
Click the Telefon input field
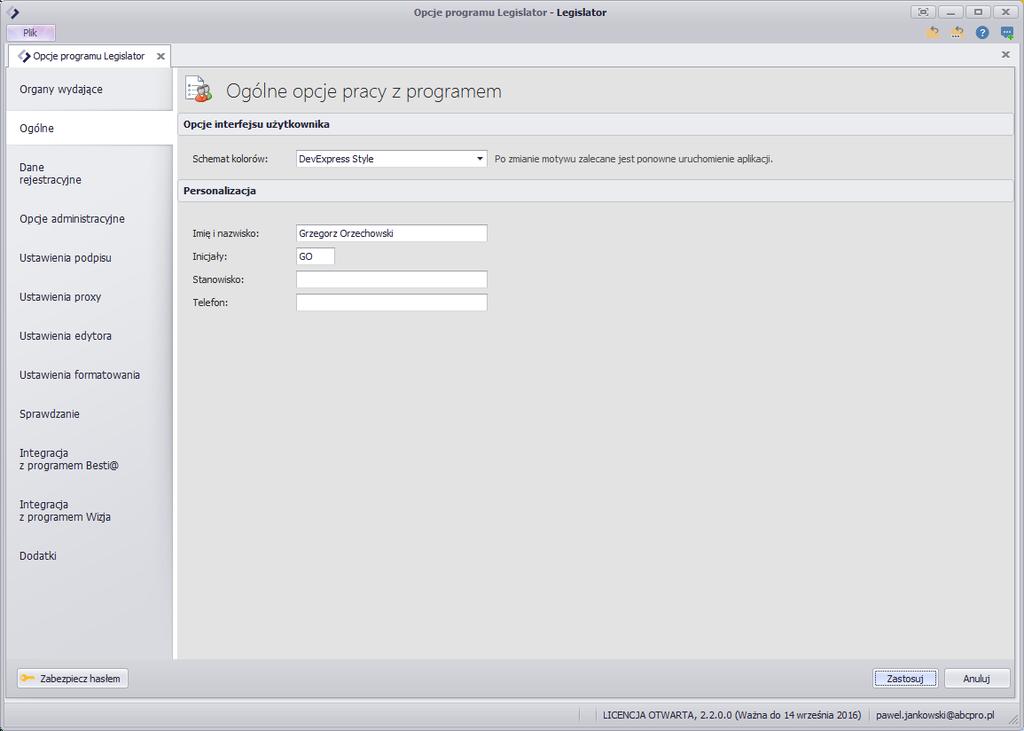(391, 302)
